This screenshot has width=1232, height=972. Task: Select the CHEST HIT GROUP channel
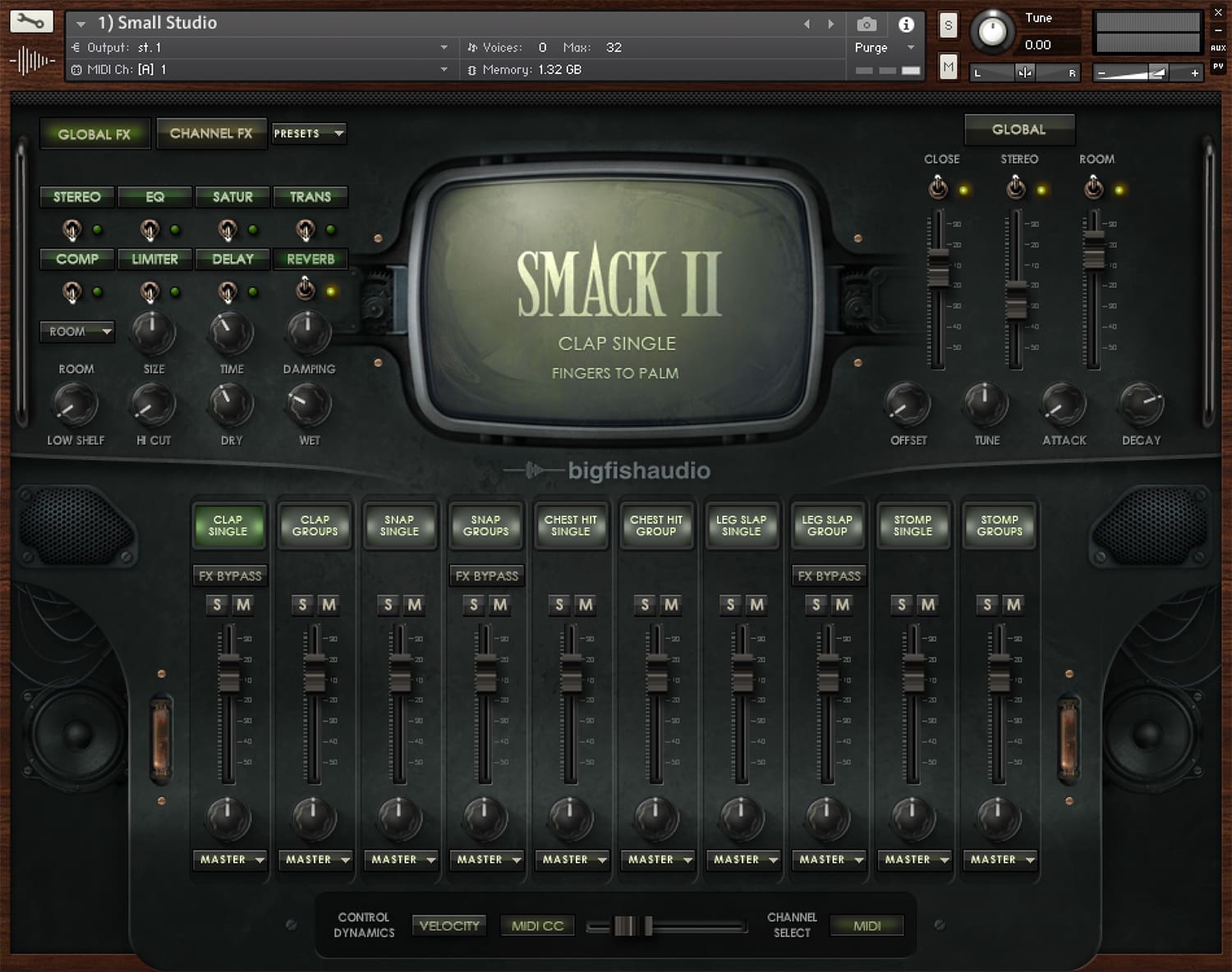coord(656,525)
